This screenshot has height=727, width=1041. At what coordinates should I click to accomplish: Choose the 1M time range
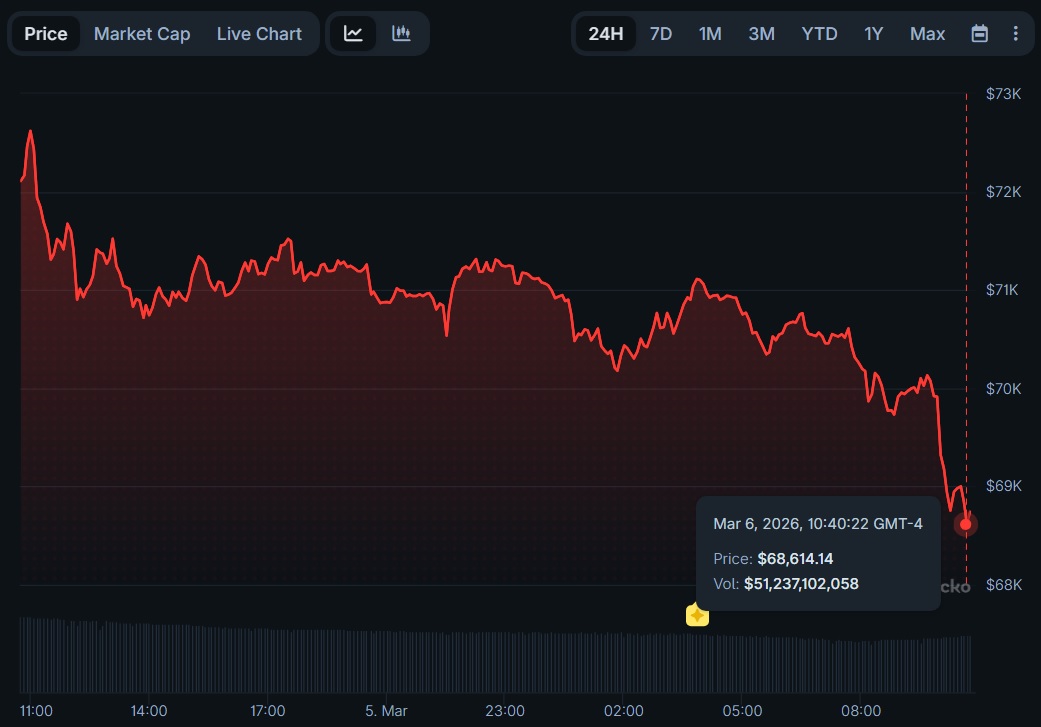(710, 34)
